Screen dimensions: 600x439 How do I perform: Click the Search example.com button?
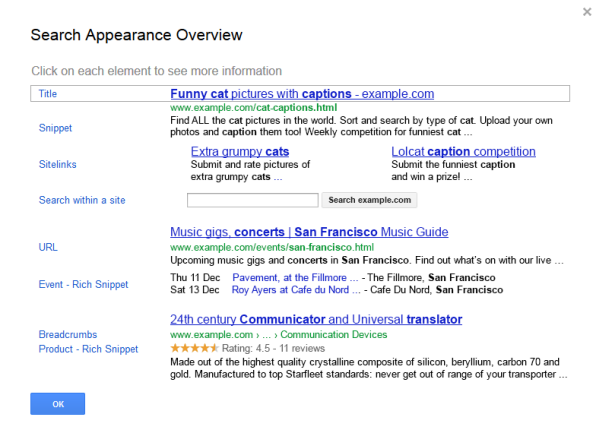(369, 200)
